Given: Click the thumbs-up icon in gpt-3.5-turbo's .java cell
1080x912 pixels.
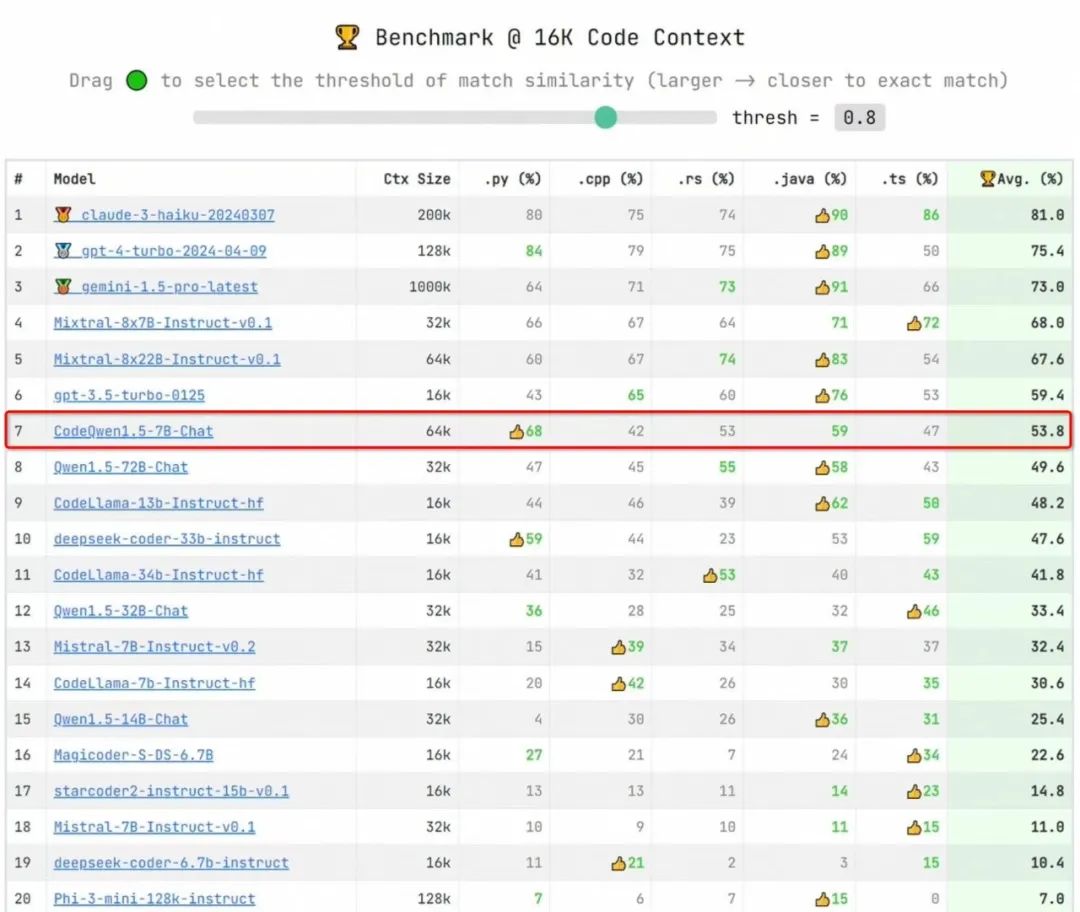Looking at the screenshot, I should click(x=822, y=395).
